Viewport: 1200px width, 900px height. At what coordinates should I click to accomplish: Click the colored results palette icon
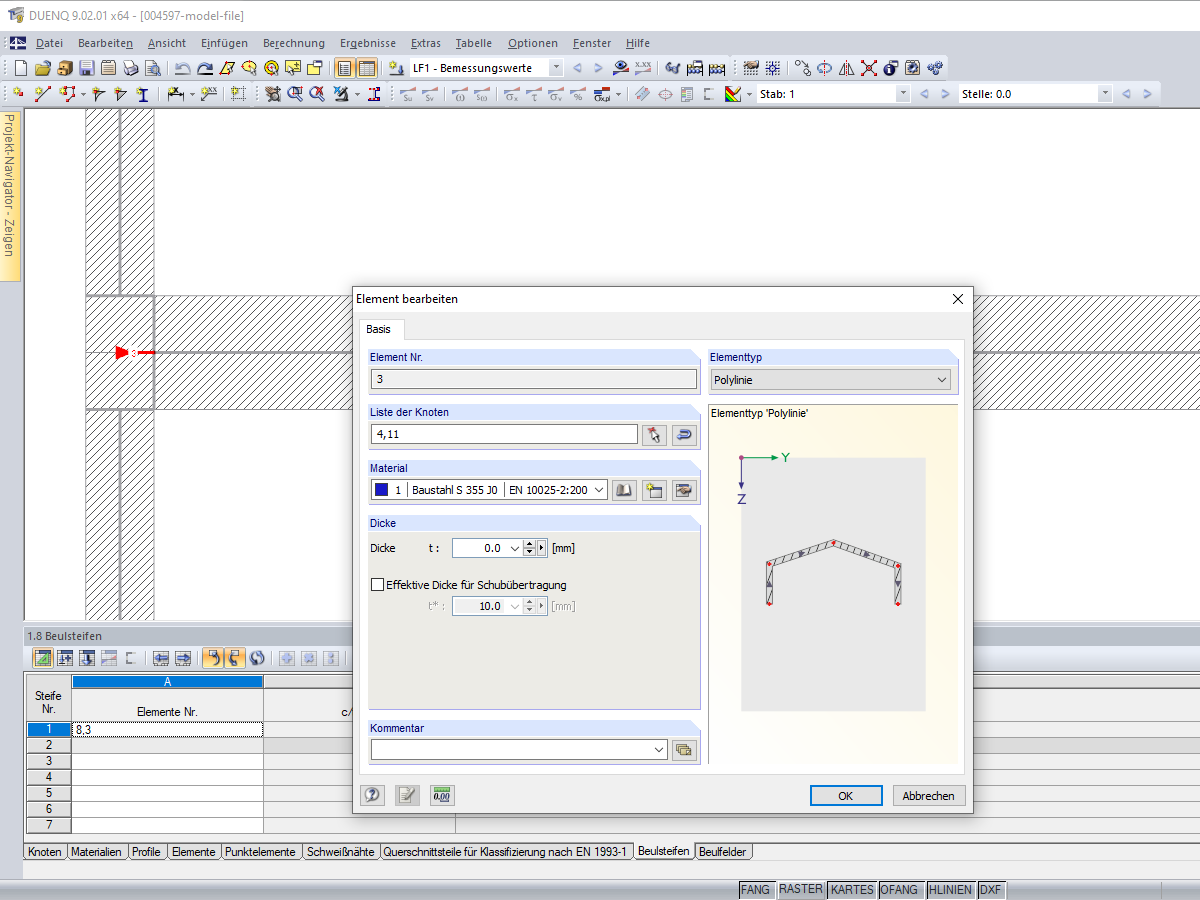point(733,94)
